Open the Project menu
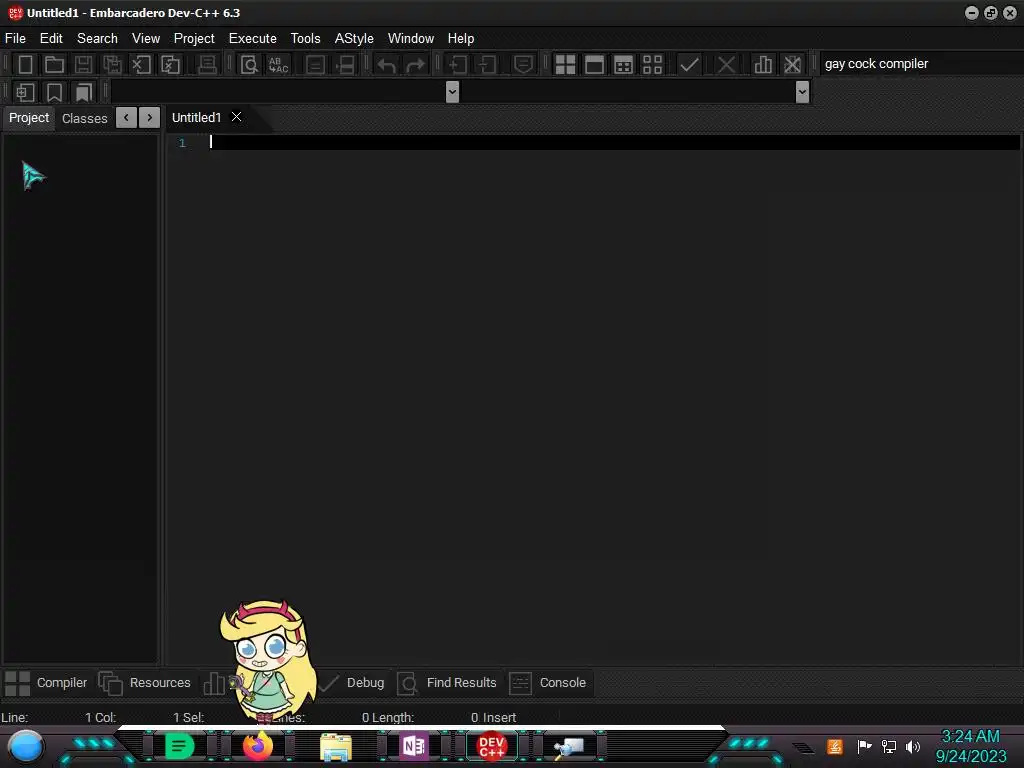Viewport: 1024px width, 768px height. point(194,39)
